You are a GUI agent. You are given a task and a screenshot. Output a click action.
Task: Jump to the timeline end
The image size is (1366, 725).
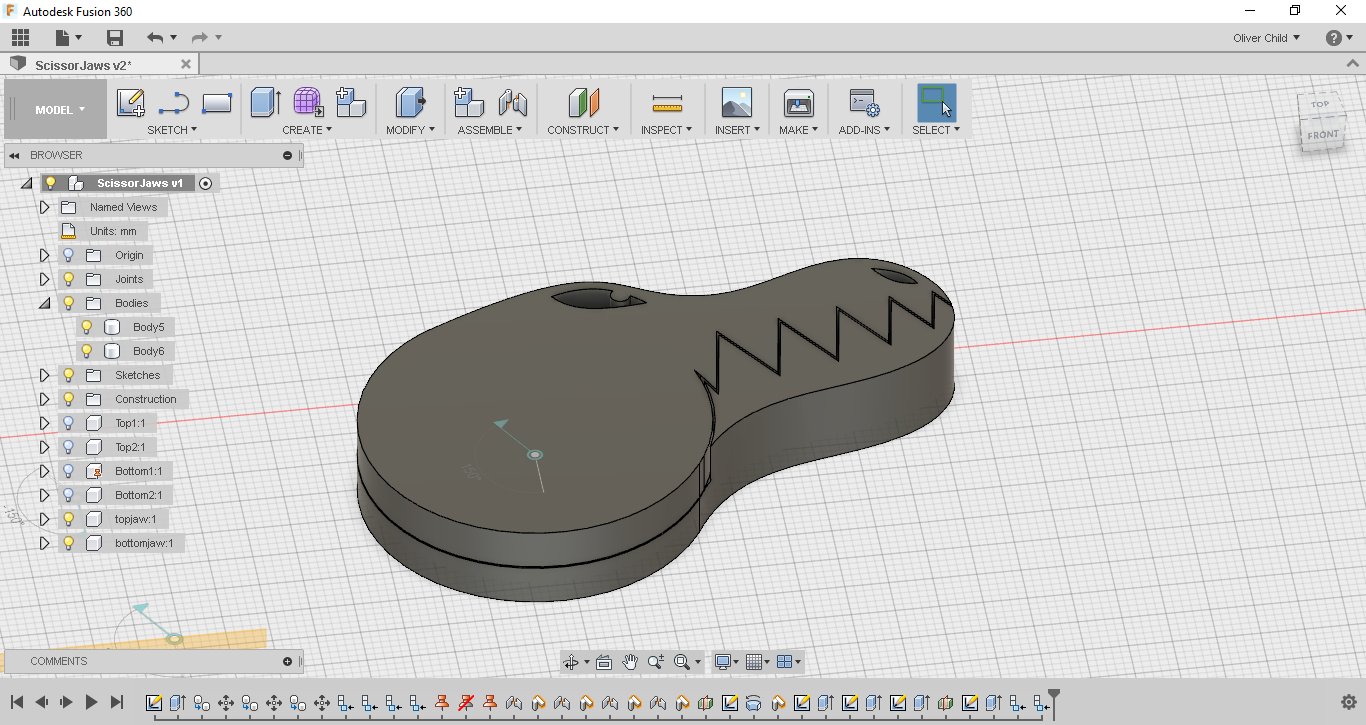116,702
